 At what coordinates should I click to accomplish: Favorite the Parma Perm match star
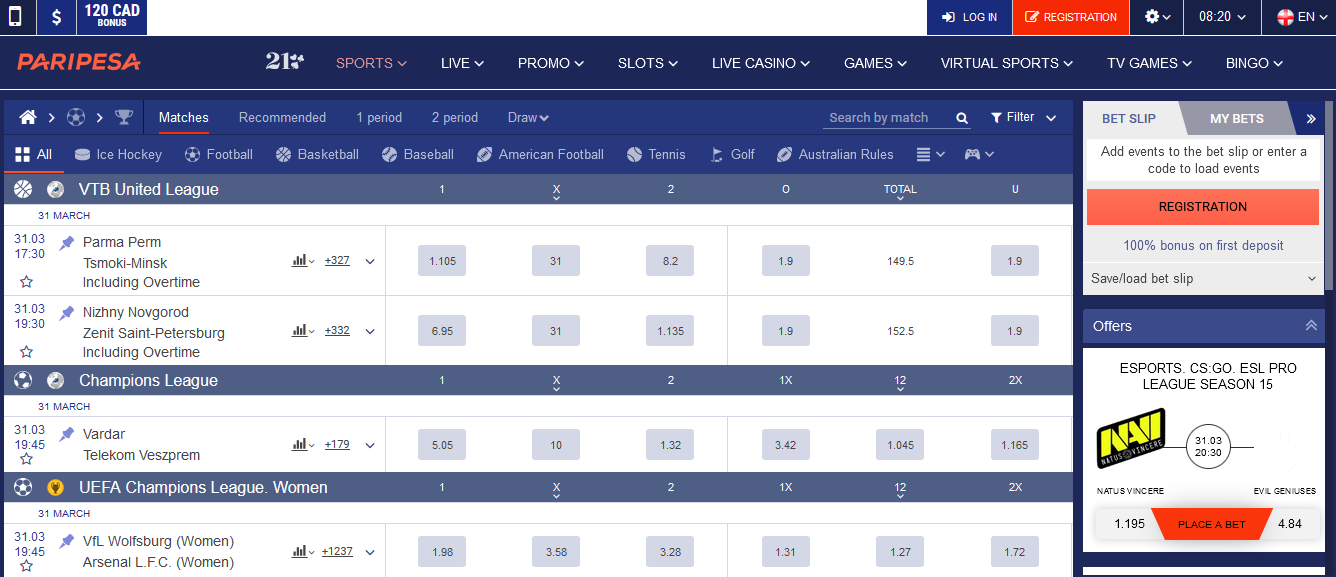[x=27, y=282]
